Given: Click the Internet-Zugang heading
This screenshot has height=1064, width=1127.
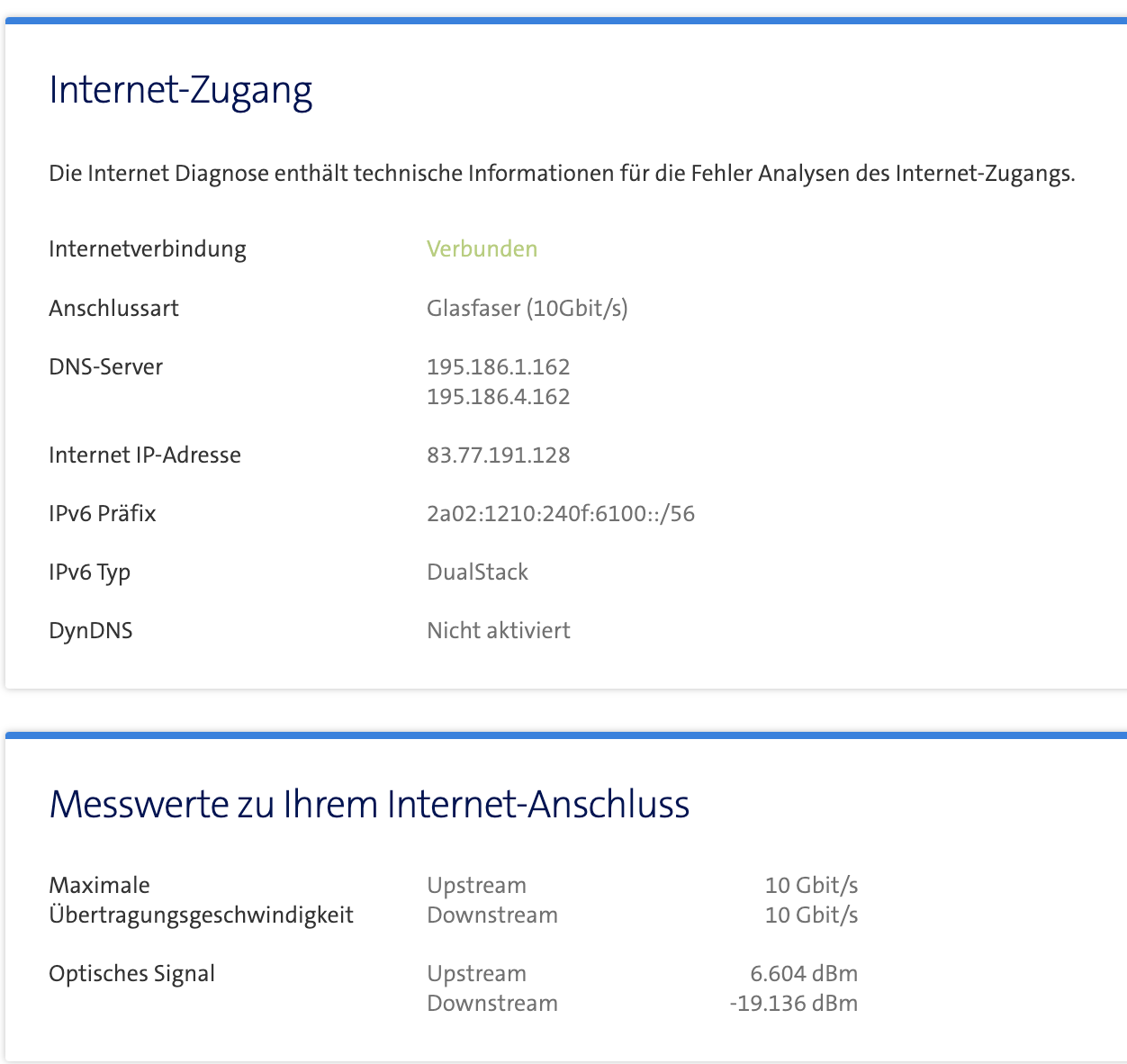Looking at the screenshot, I should pos(181,90).
